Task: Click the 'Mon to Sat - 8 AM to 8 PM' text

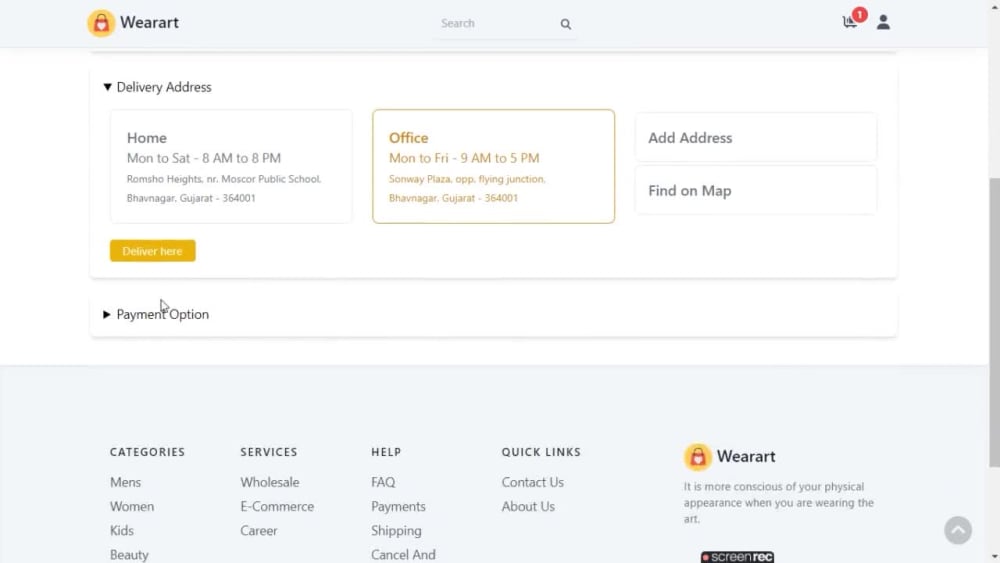Action: click(204, 158)
